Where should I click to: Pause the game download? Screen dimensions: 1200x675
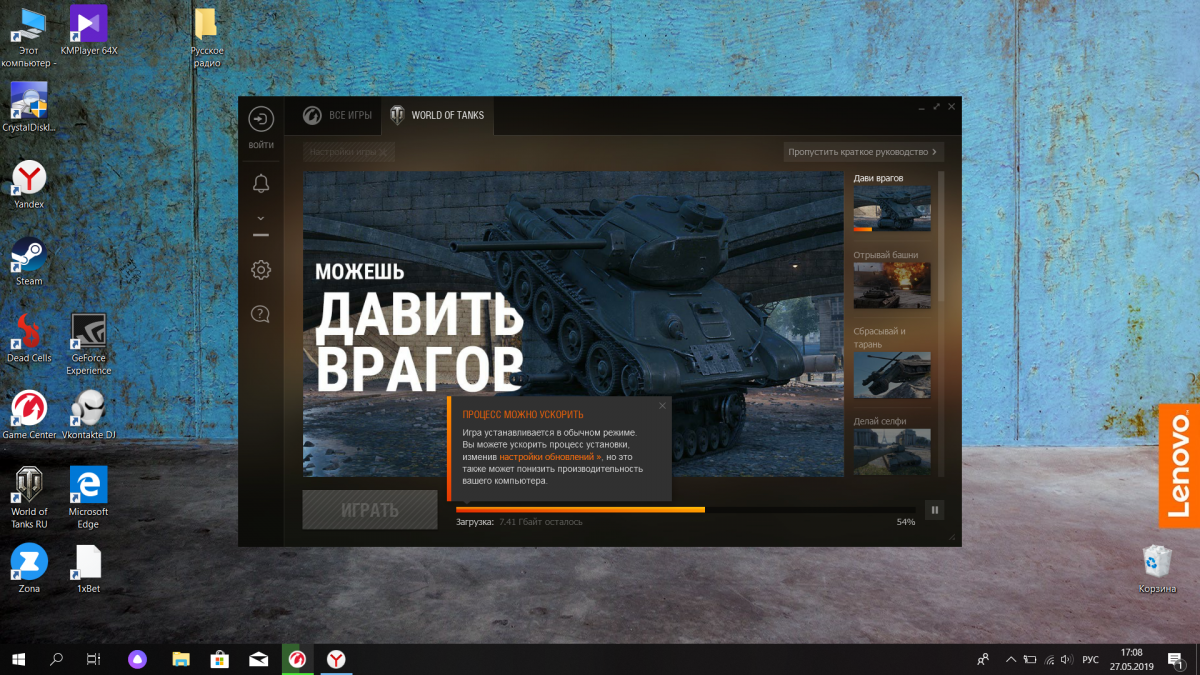click(934, 510)
